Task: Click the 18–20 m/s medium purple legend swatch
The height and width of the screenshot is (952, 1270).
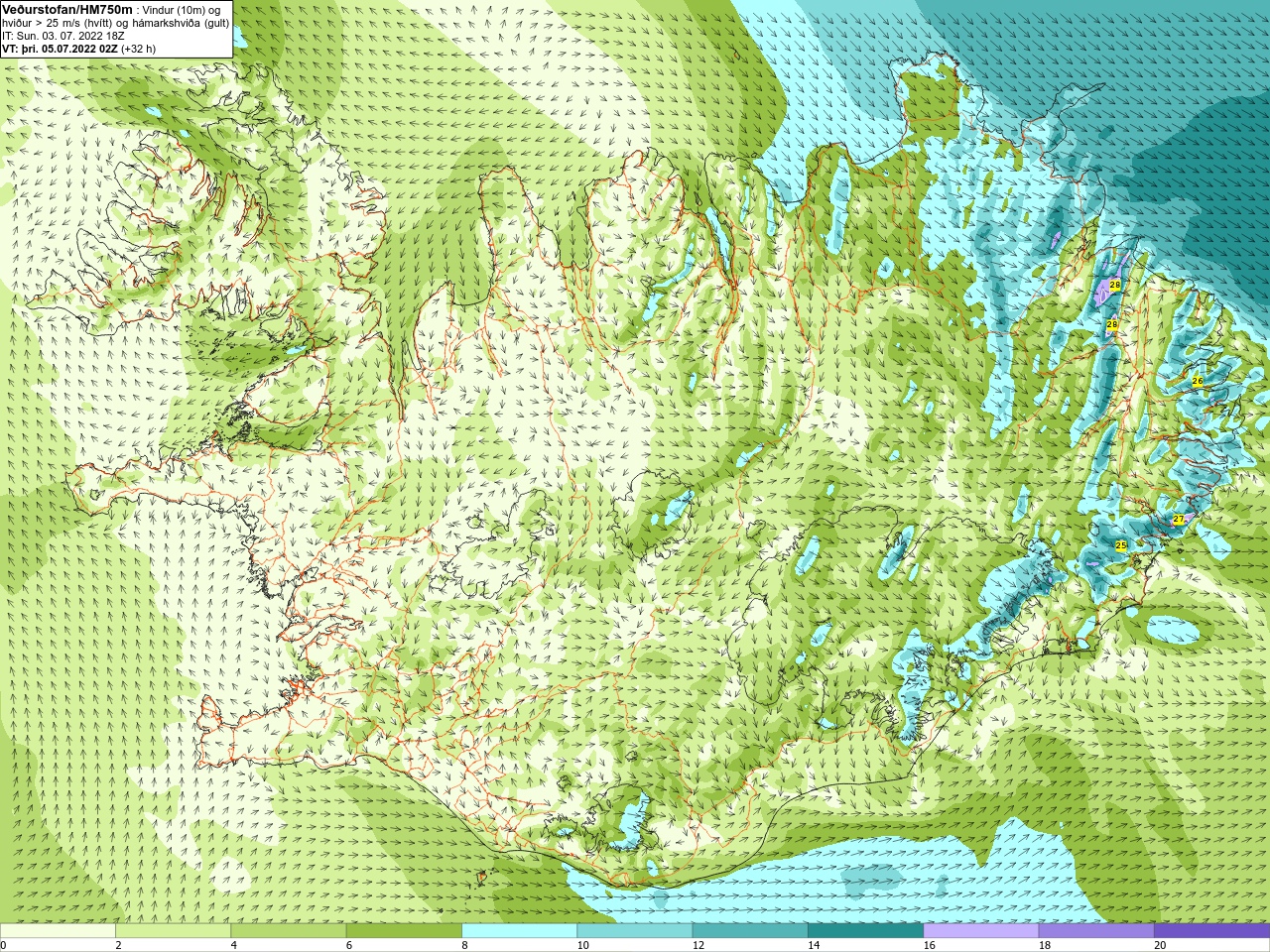Action: [1096, 931]
